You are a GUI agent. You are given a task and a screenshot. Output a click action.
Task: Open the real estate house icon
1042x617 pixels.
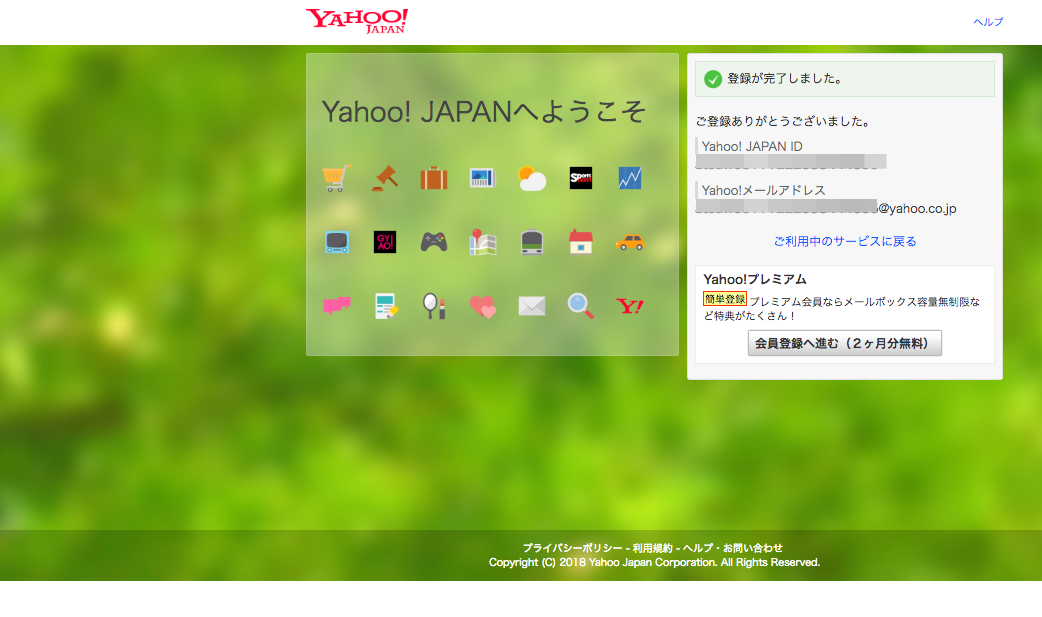pyautogui.click(x=581, y=242)
